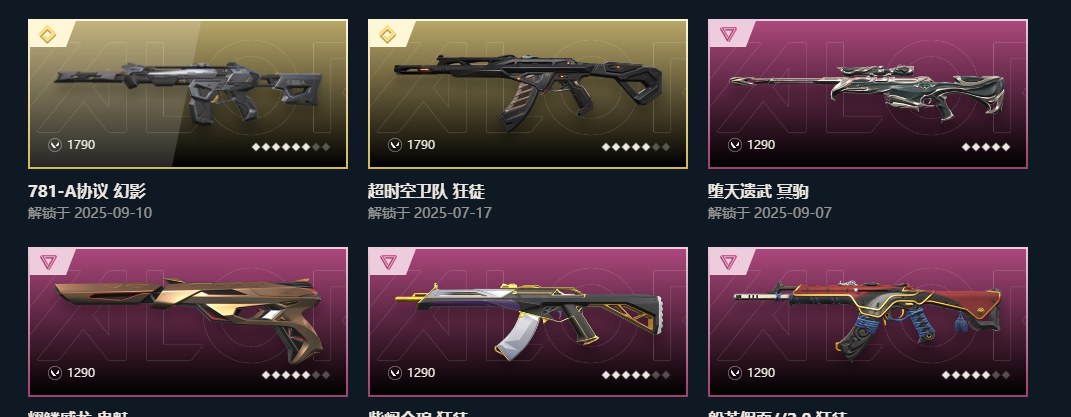Click the pink tier icon on 堕天遗武 冥驹 card
Screen dimensions: 1071x417
(x=727, y=33)
